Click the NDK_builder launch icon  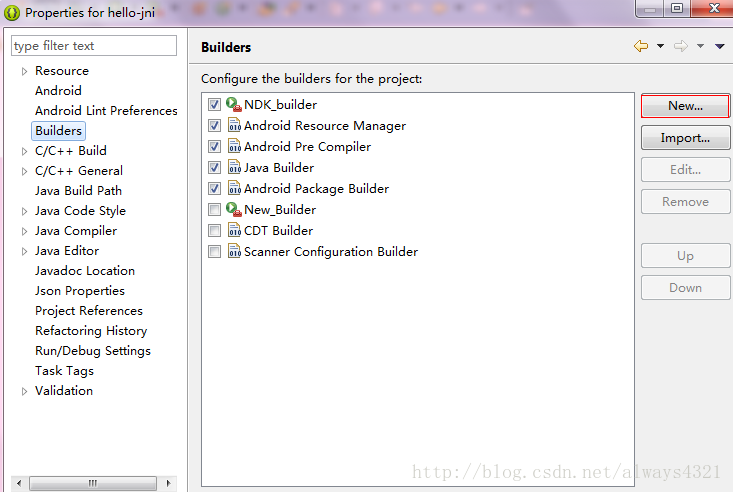pyautogui.click(x=234, y=104)
